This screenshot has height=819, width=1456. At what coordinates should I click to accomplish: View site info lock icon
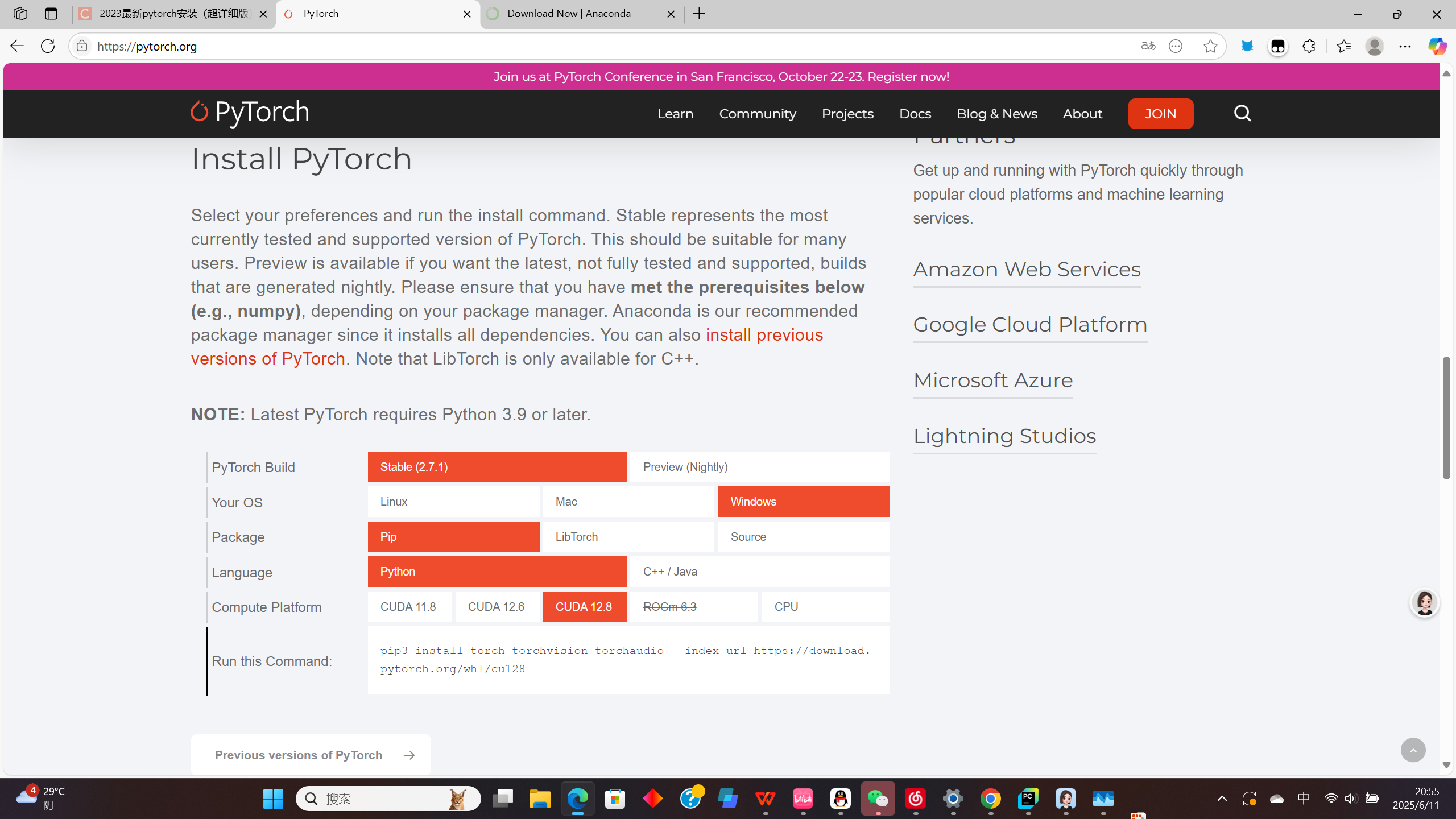(82, 46)
